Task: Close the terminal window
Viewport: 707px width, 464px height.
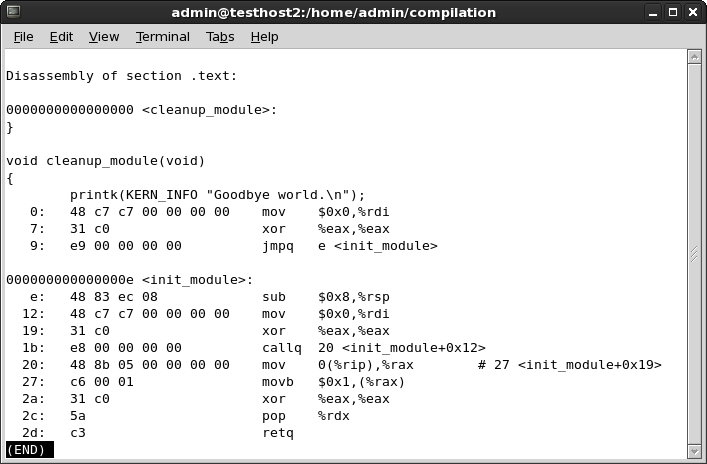Action: [x=693, y=13]
